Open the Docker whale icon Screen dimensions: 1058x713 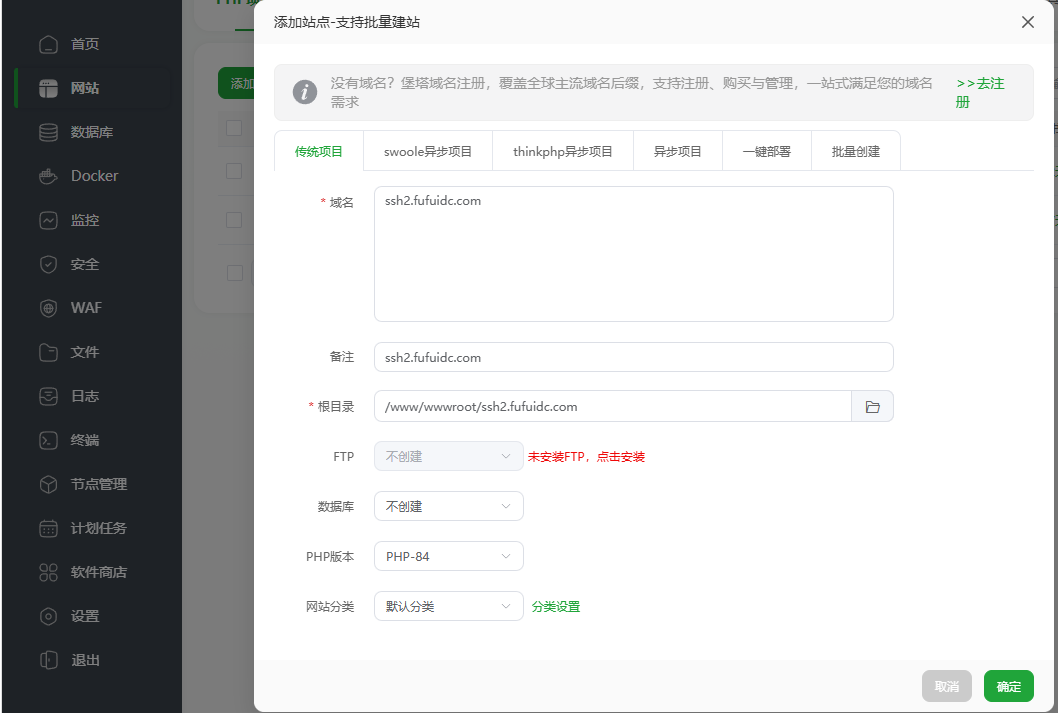[x=49, y=176]
